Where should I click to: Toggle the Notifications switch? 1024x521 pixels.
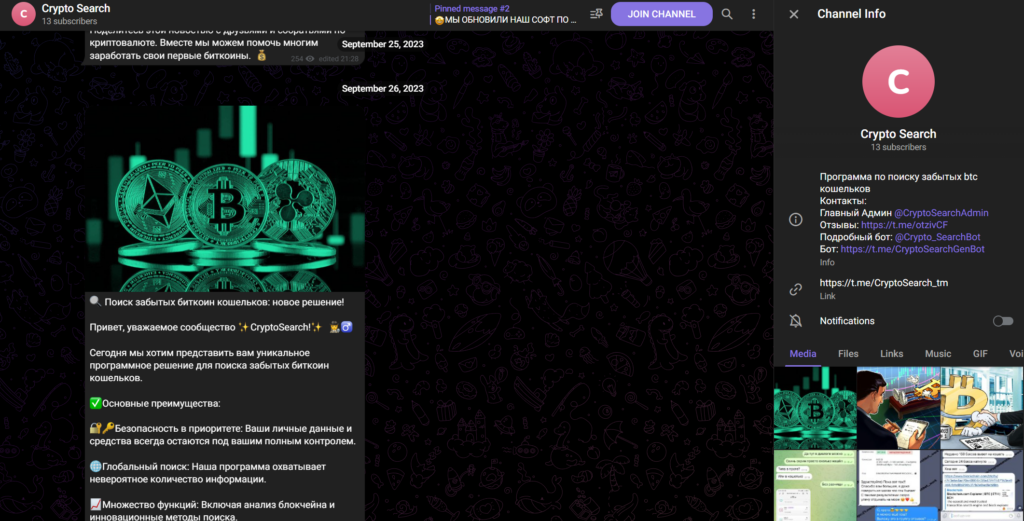point(1001,321)
